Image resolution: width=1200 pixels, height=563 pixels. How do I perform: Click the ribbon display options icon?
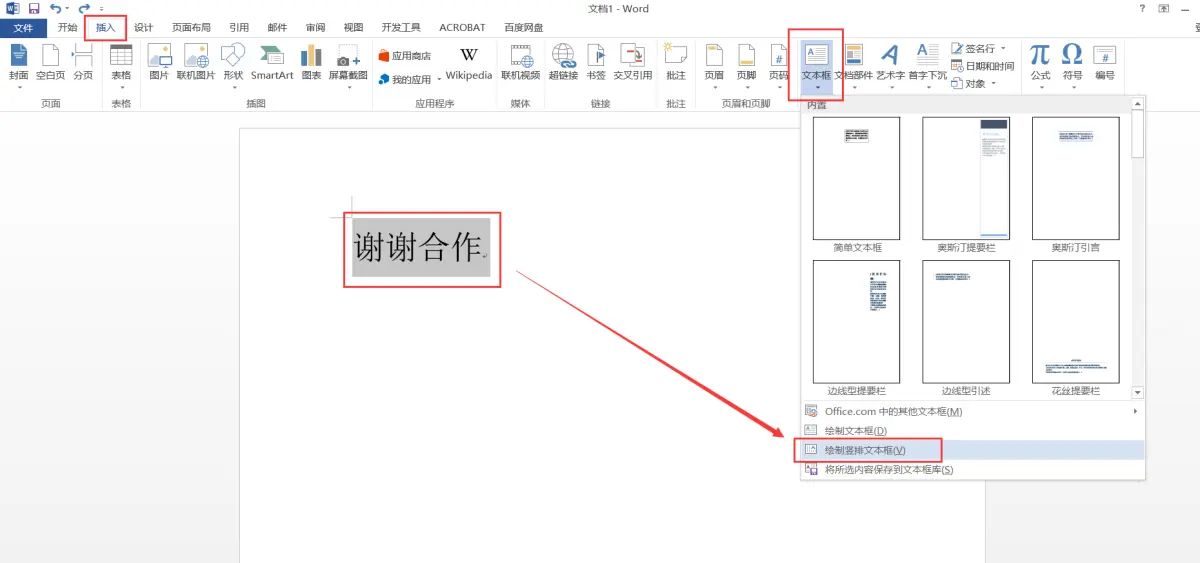click(1163, 8)
